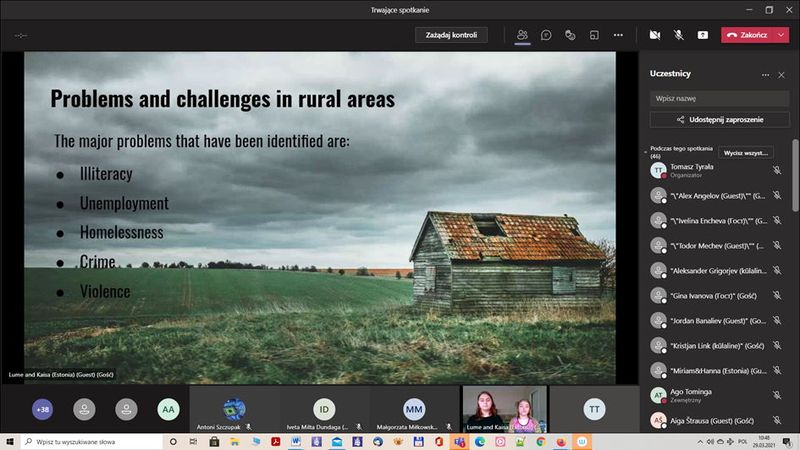Select Antoni Szczupak participant tile
The width and height of the screenshot is (800, 450).
(x=234, y=409)
